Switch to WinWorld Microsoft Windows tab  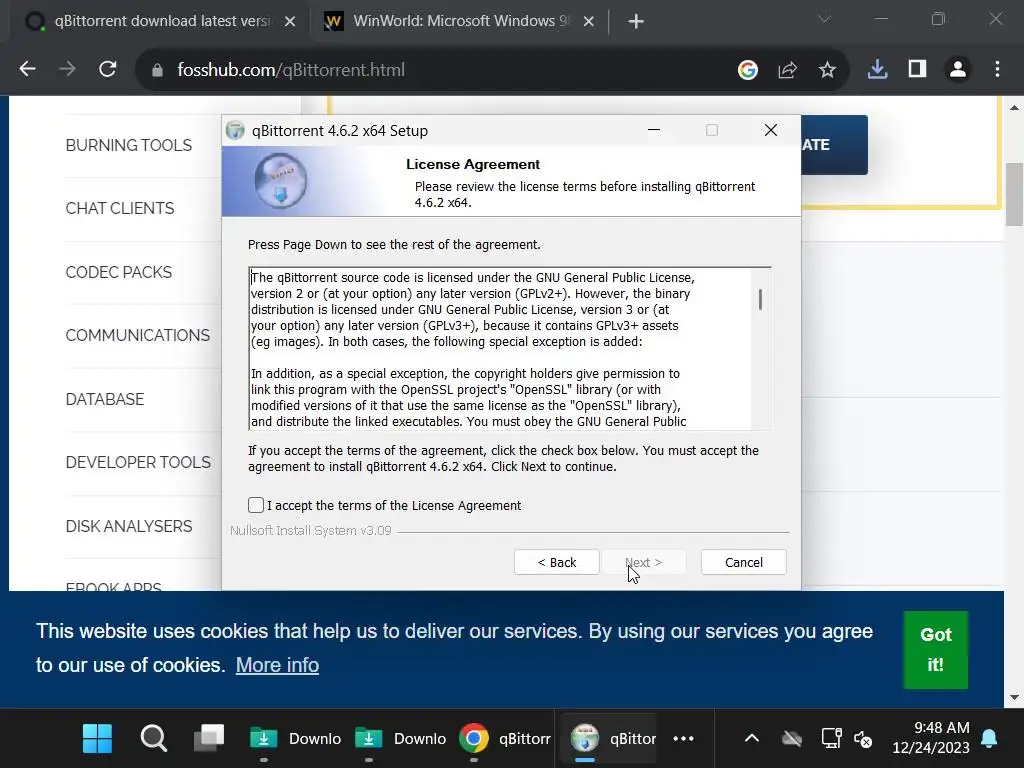point(460,21)
